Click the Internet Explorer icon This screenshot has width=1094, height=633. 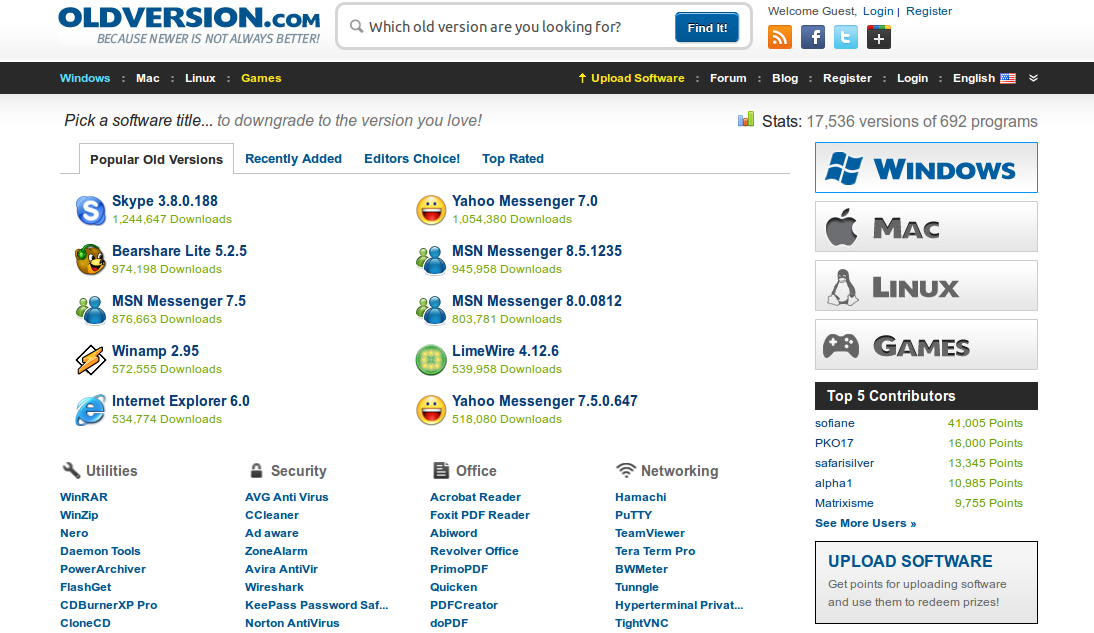click(x=91, y=410)
